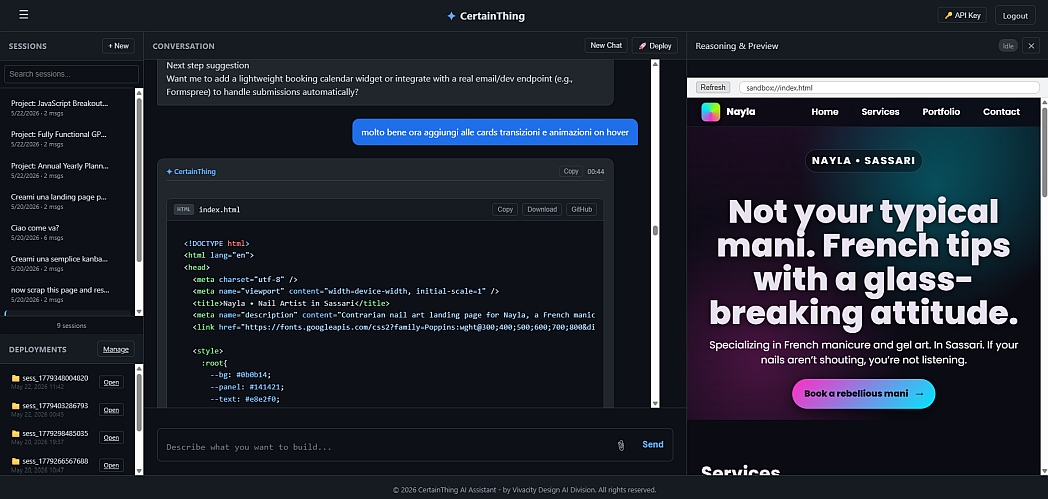Viewport: 1048px width, 499px height.
Task: Click the Nayla gradient logo icon
Action: point(710,112)
